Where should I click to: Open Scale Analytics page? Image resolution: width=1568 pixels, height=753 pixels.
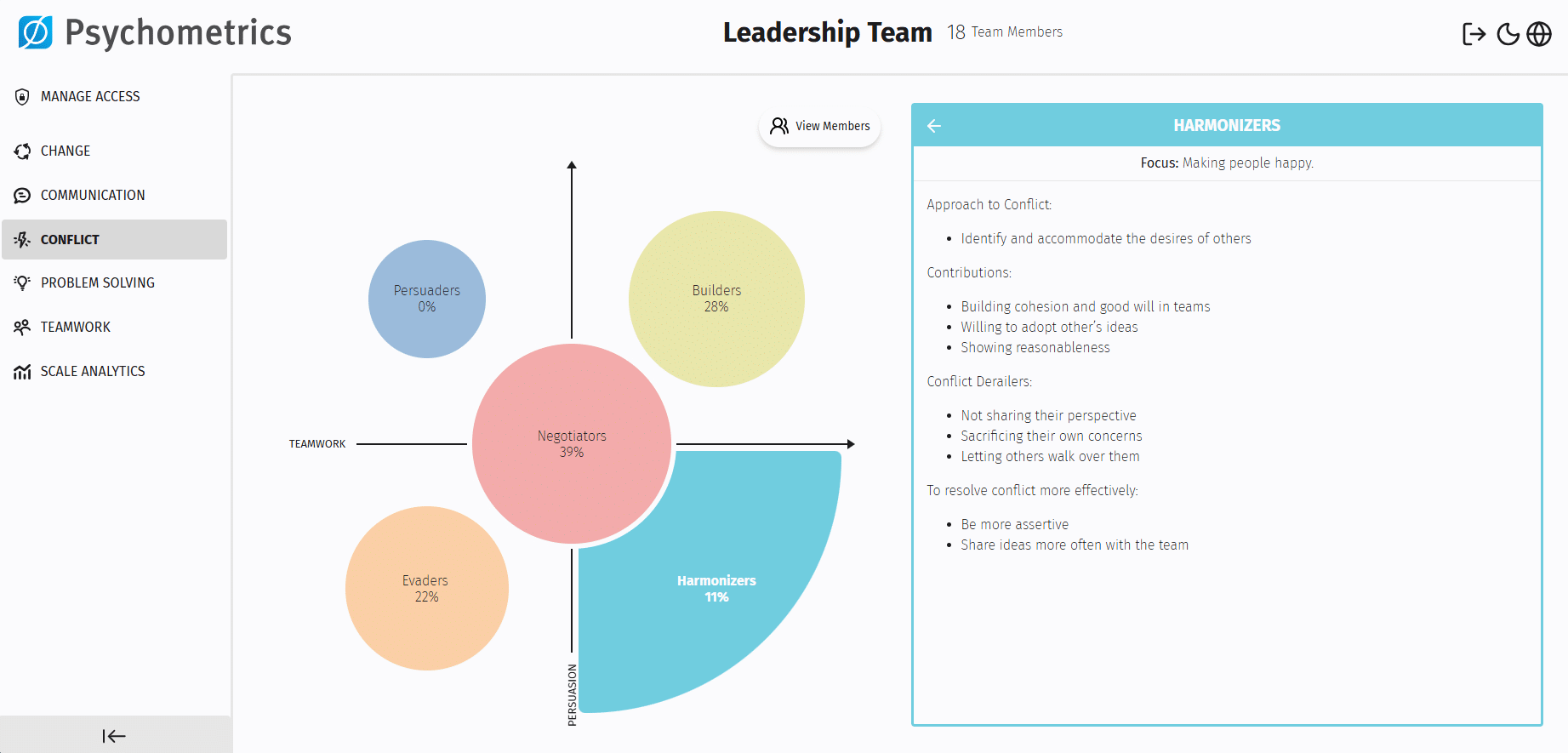click(93, 372)
